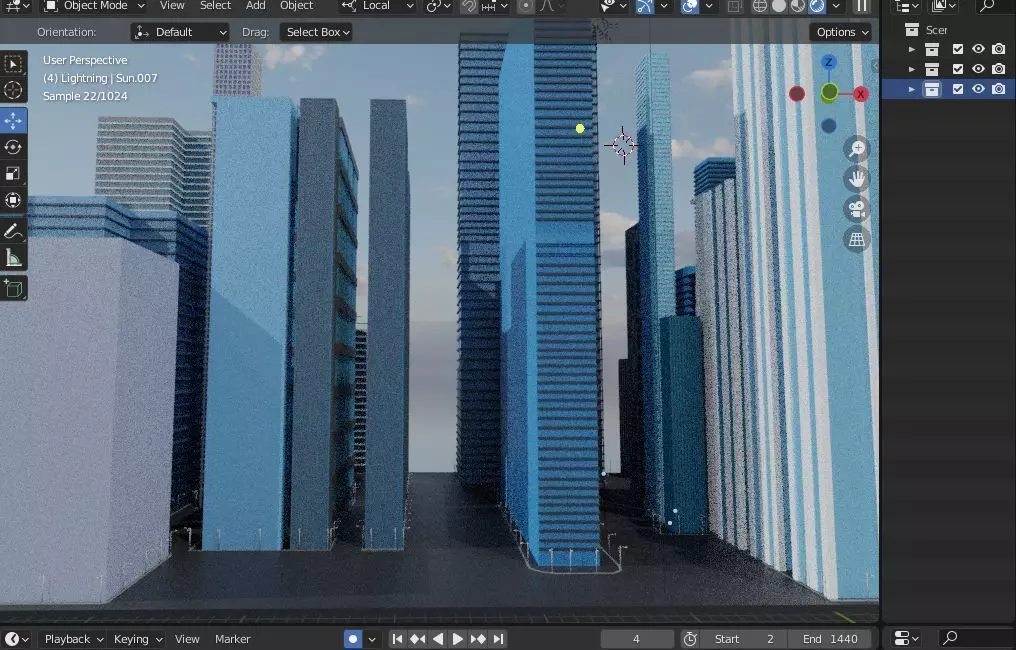Uncheck the highlighted collection's checkbox
The image size is (1016, 650).
pos(958,89)
